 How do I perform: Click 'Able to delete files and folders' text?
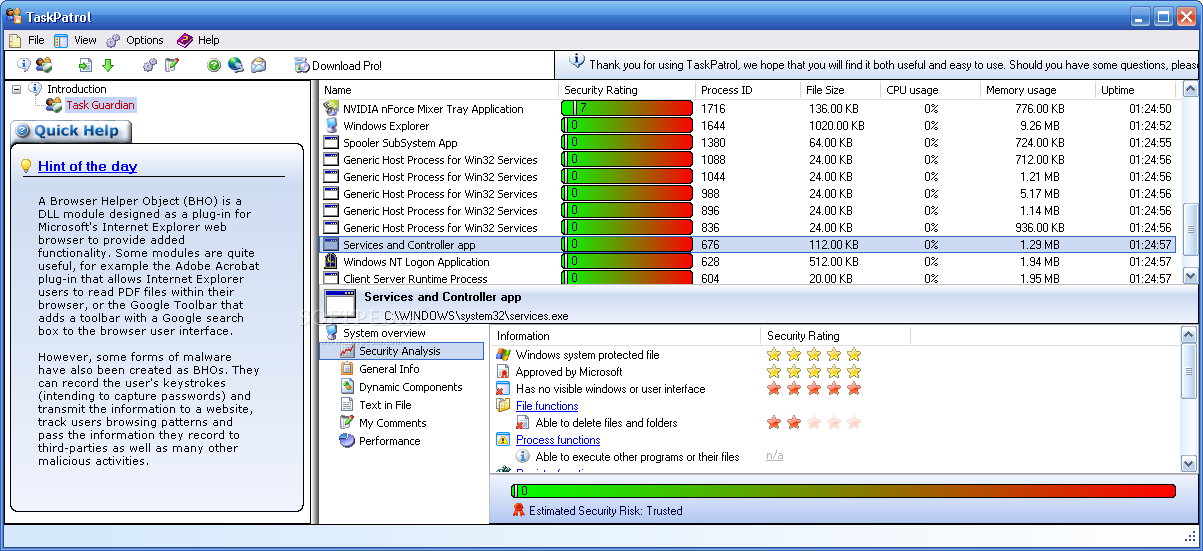pyautogui.click(x=606, y=423)
